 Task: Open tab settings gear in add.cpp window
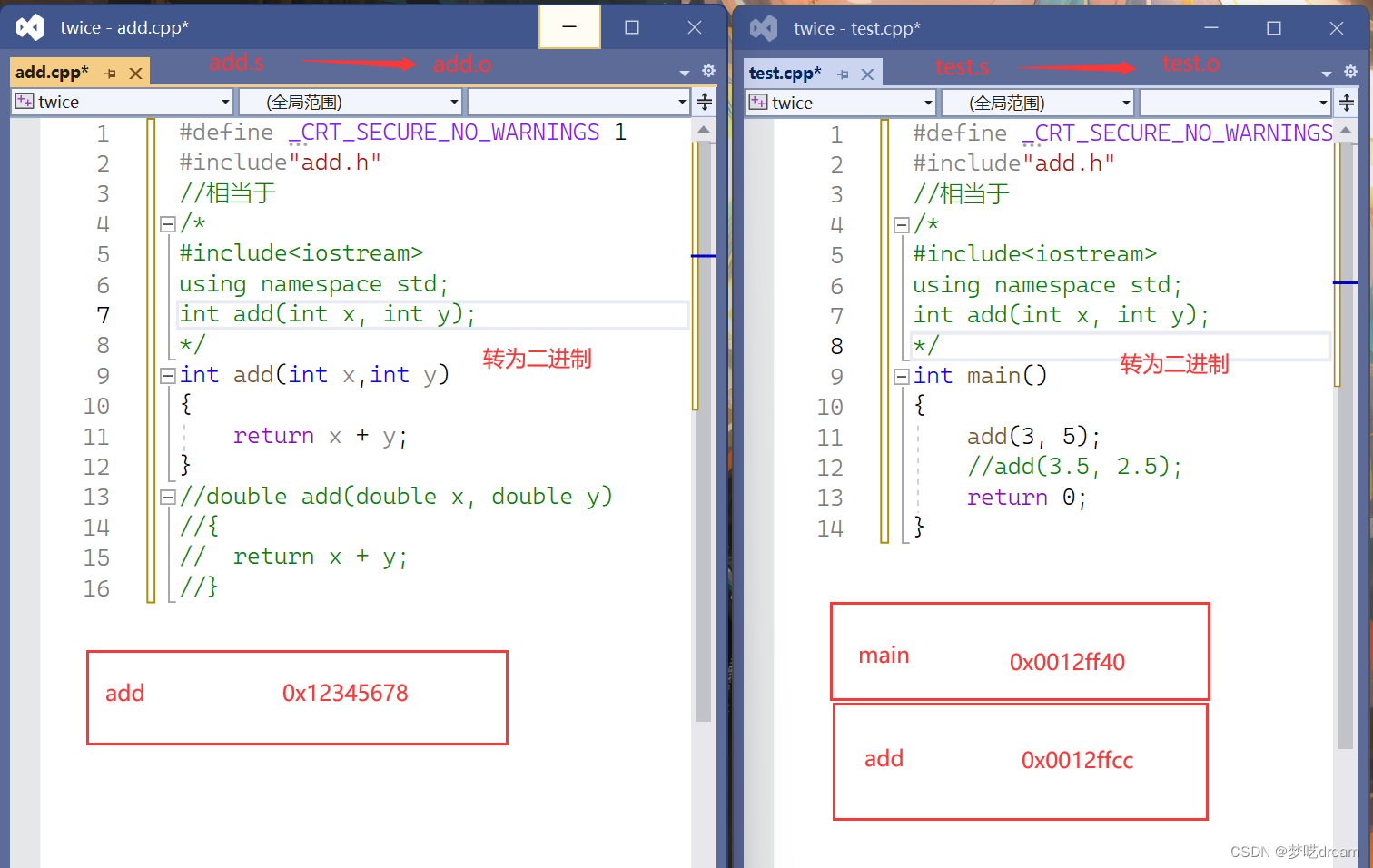pos(708,71)
